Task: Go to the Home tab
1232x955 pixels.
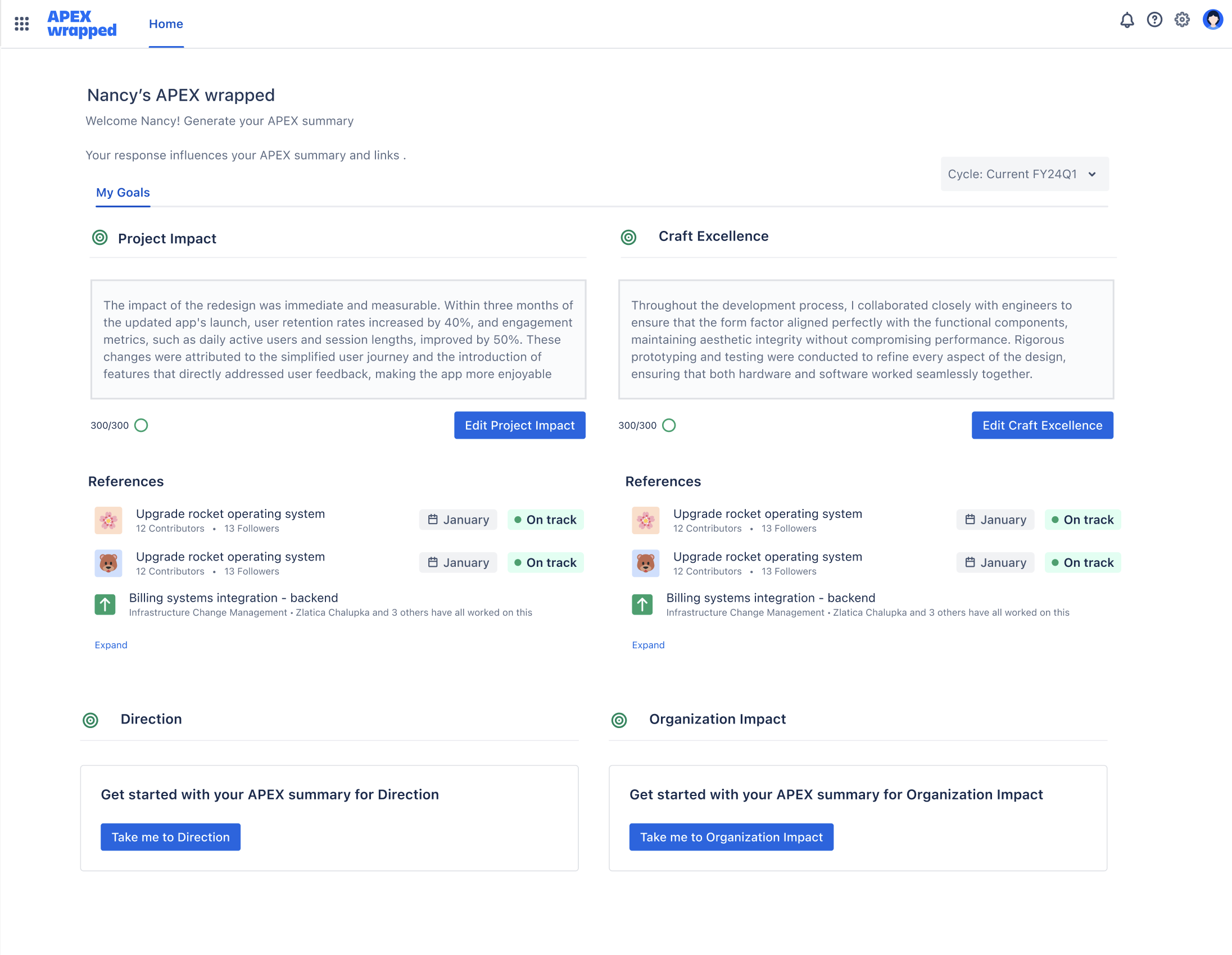Action: (x=166, y=24)
